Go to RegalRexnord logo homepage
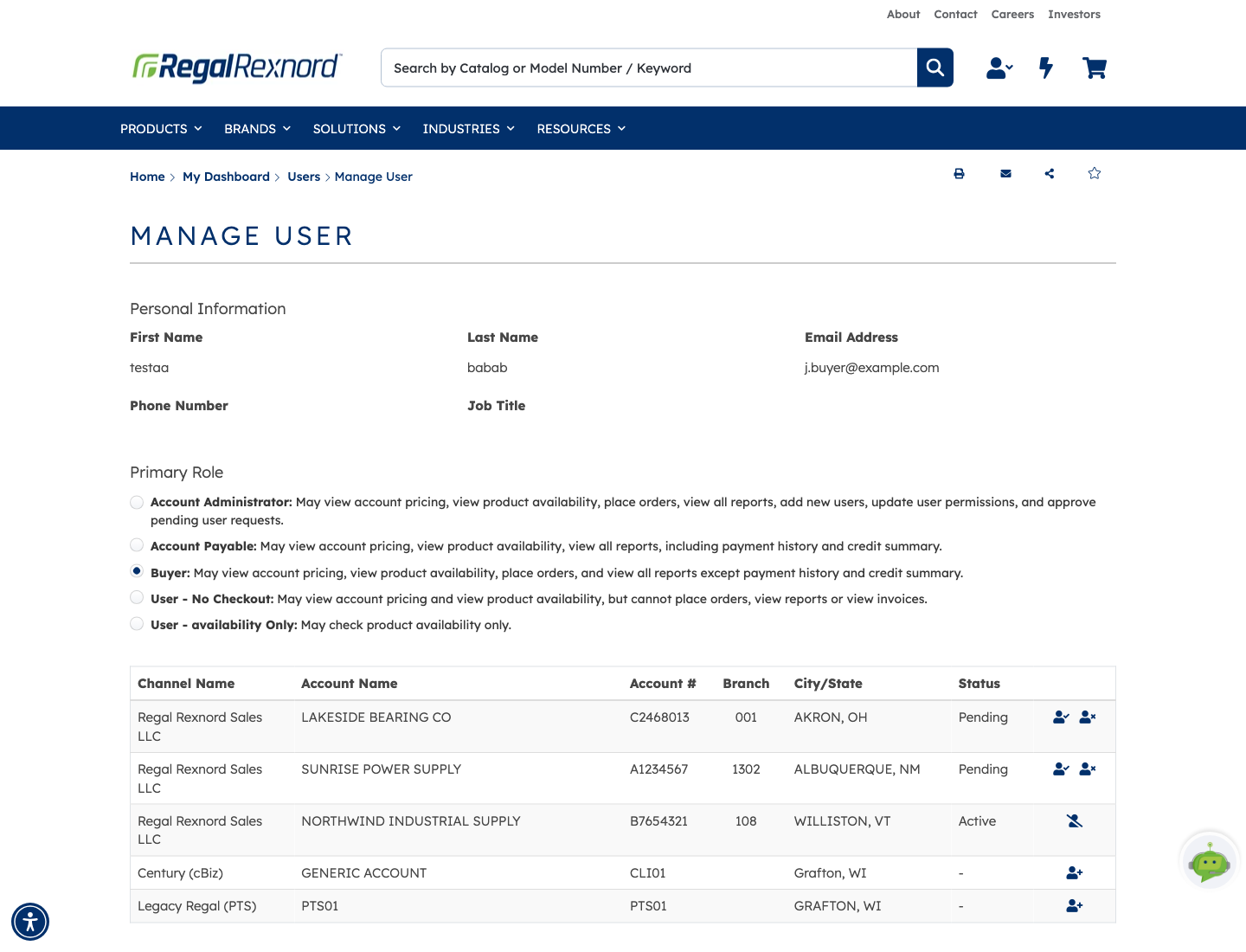 coord(237,67)
